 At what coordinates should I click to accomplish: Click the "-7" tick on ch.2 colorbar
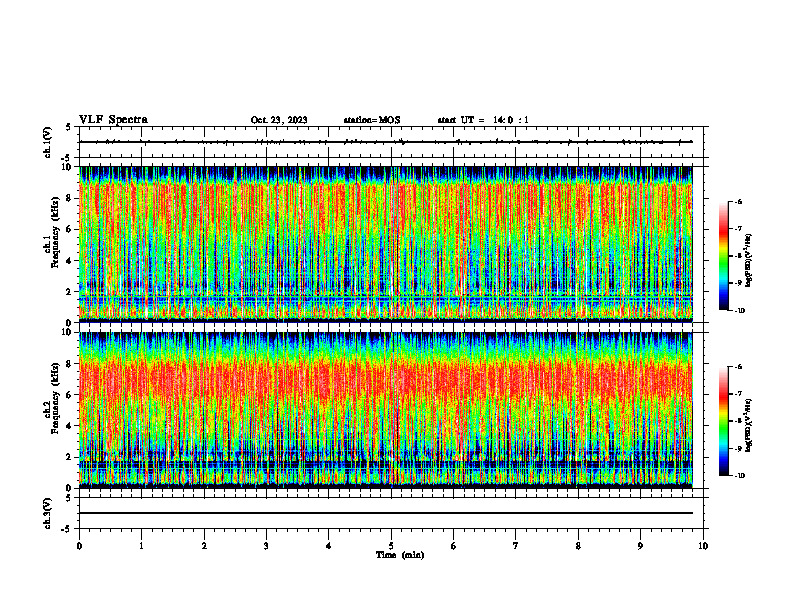pos(738,394)
